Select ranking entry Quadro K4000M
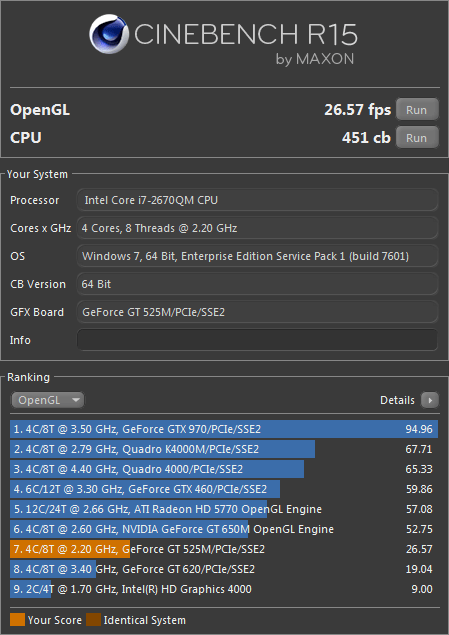 tap(224, 449)
